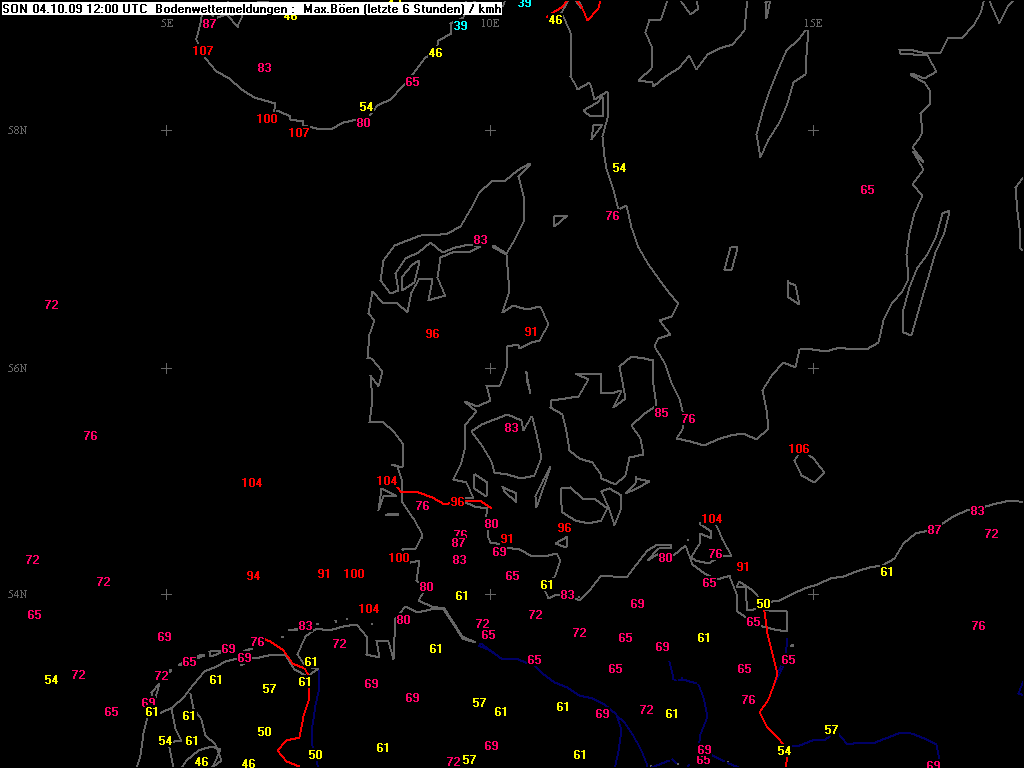Viewport: 1024px width, 768px height.
Task: Select the 58N latitude label
Action: (17, 131)
